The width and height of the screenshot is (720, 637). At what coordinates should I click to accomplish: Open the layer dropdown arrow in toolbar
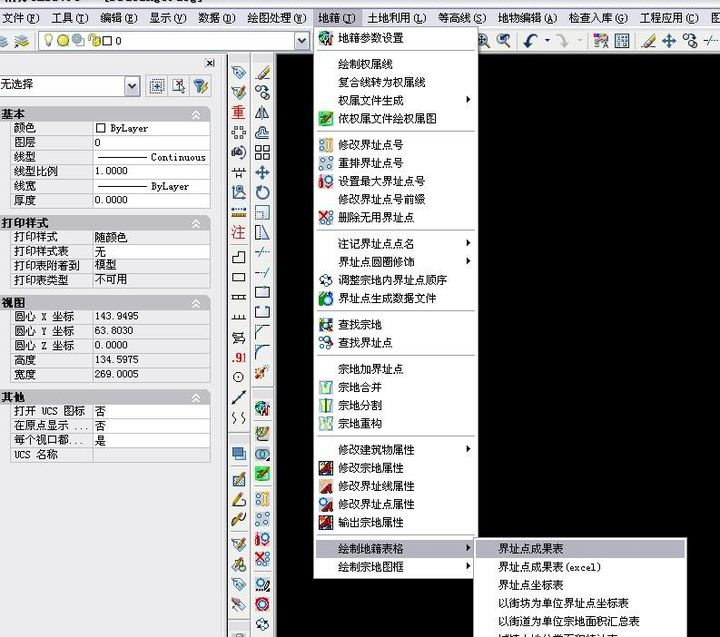[x=301, y=41]
